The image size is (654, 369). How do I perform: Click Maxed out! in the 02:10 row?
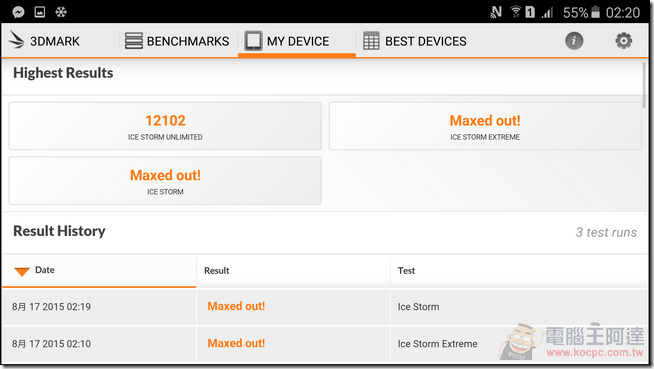(236, 344)
